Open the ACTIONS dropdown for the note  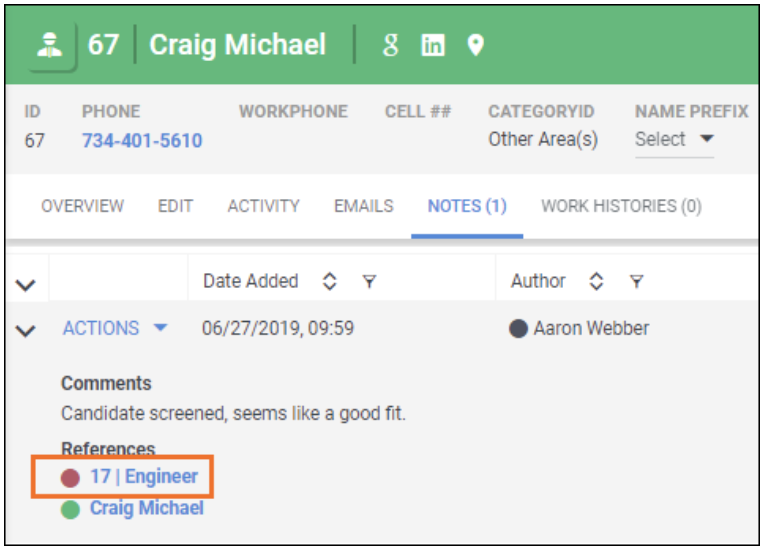(115, 328)
